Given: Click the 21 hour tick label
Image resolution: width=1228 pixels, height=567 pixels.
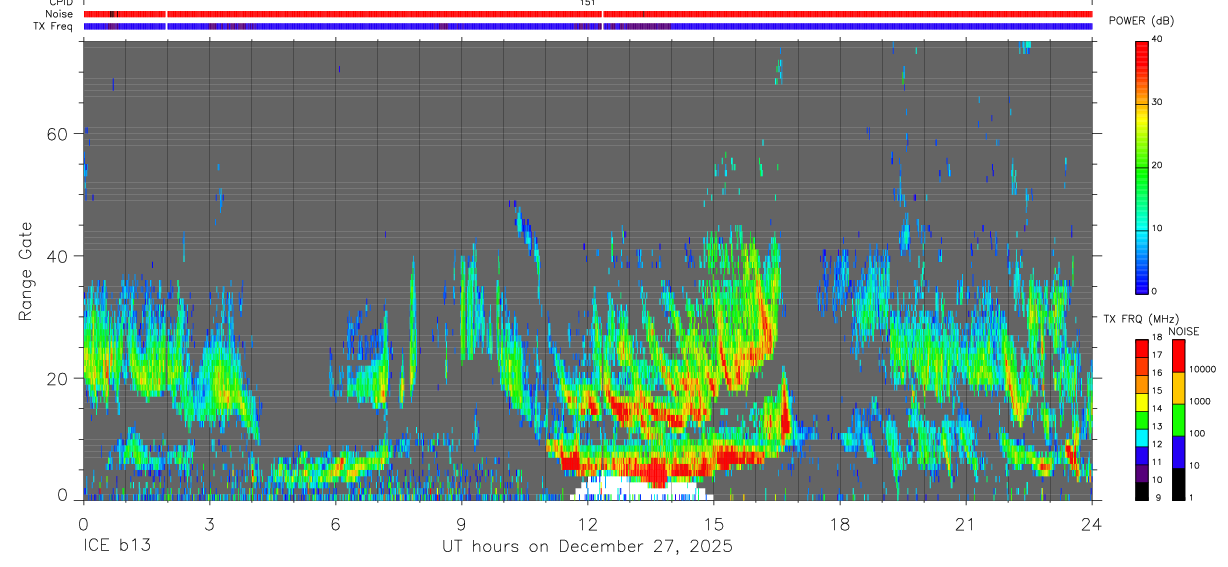Looking at the screenshot, I should point(965,524).
